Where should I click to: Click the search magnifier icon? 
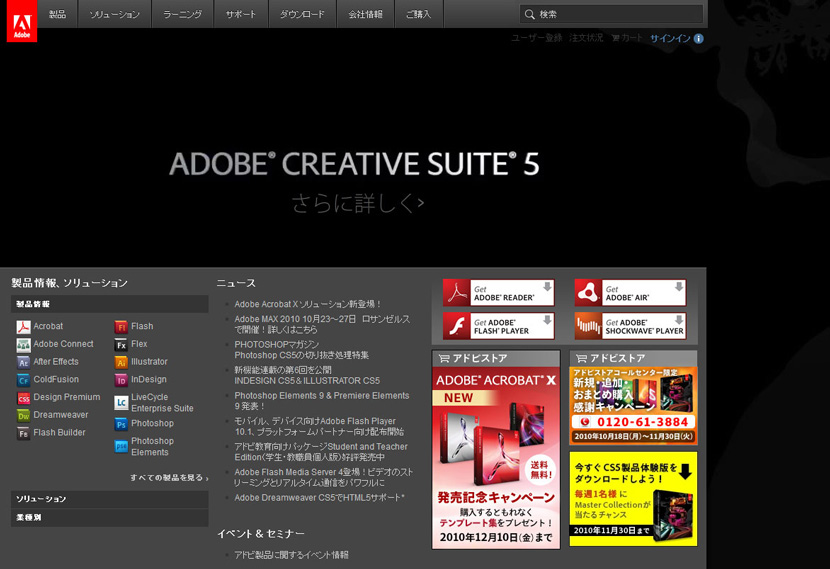point(529,14)
